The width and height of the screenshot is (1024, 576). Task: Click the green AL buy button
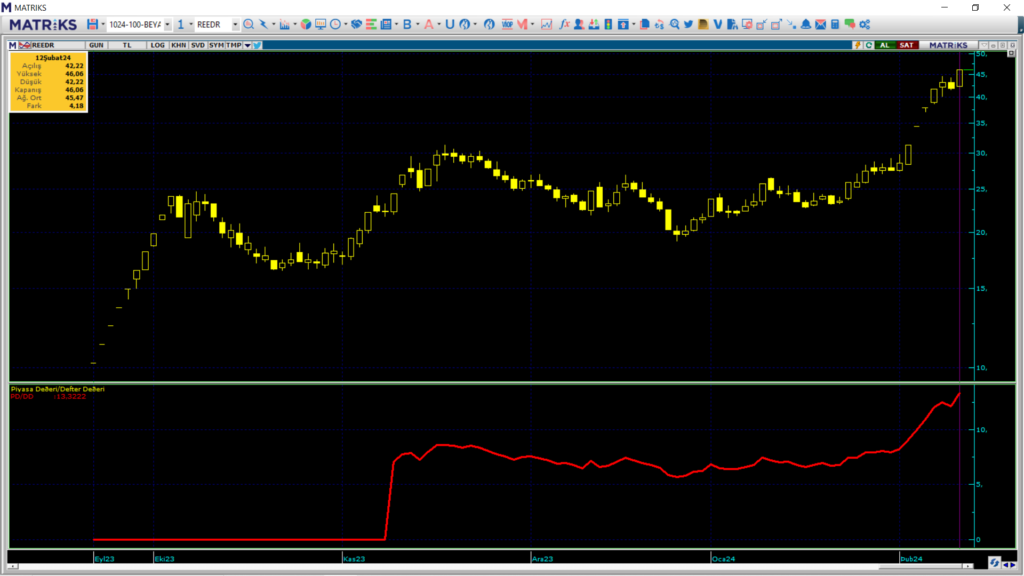coord(885,45)
